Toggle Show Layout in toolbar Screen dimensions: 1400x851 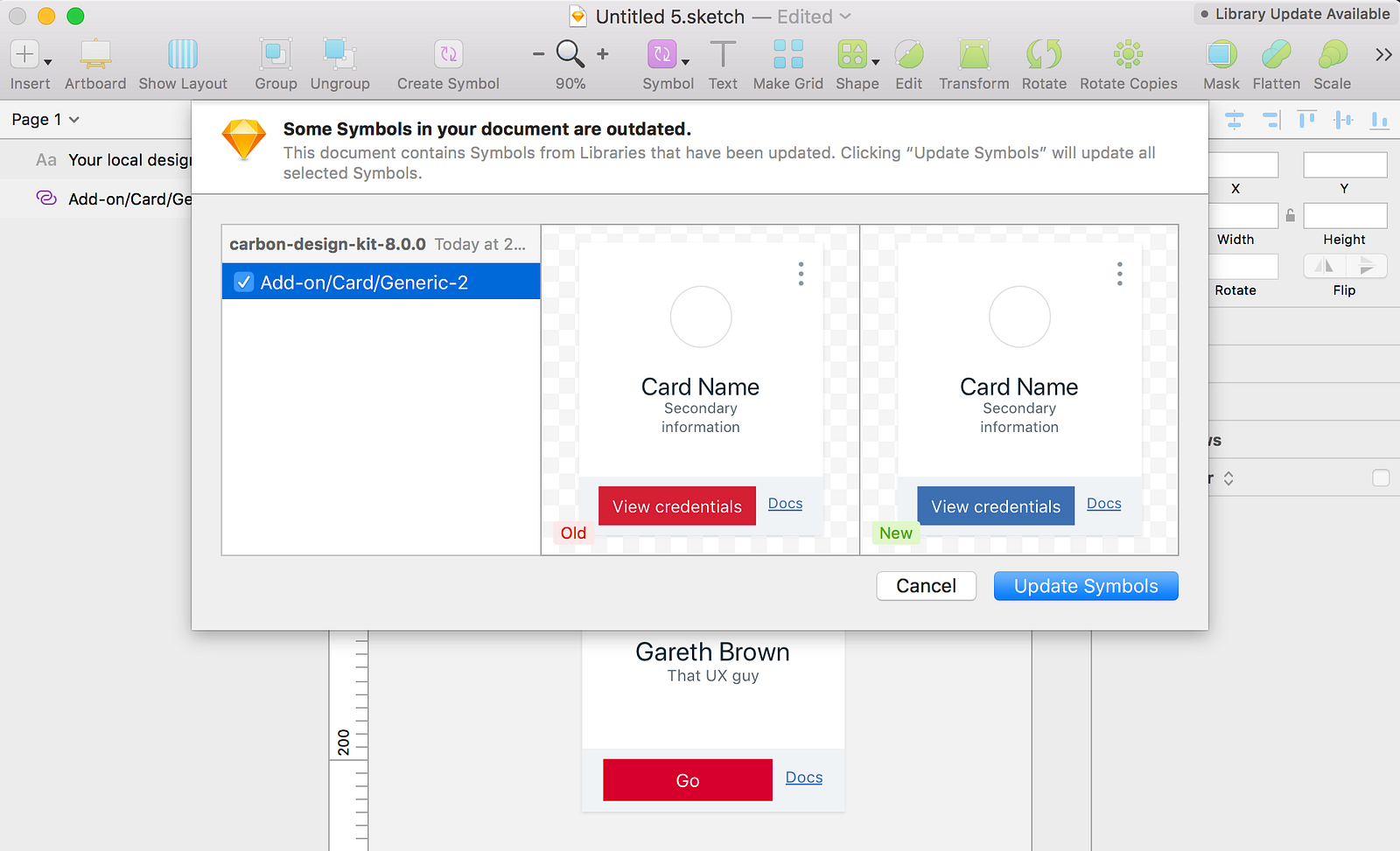pyautogui.click(x=183, y=54)
